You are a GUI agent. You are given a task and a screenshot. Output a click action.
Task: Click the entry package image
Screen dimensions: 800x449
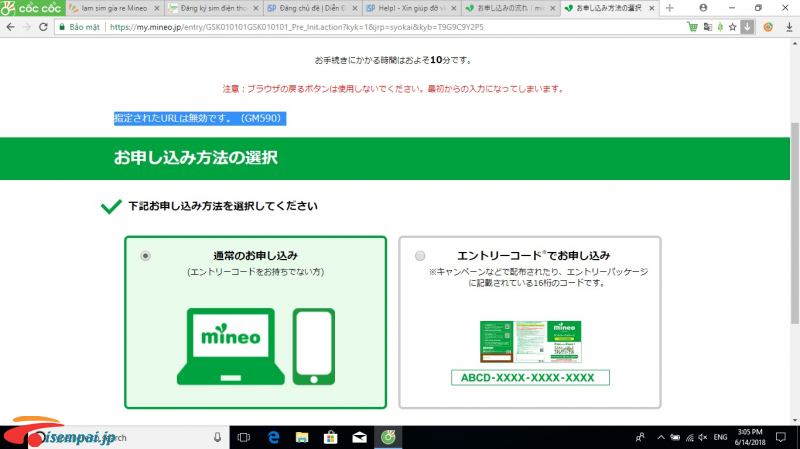pos(531,341)
